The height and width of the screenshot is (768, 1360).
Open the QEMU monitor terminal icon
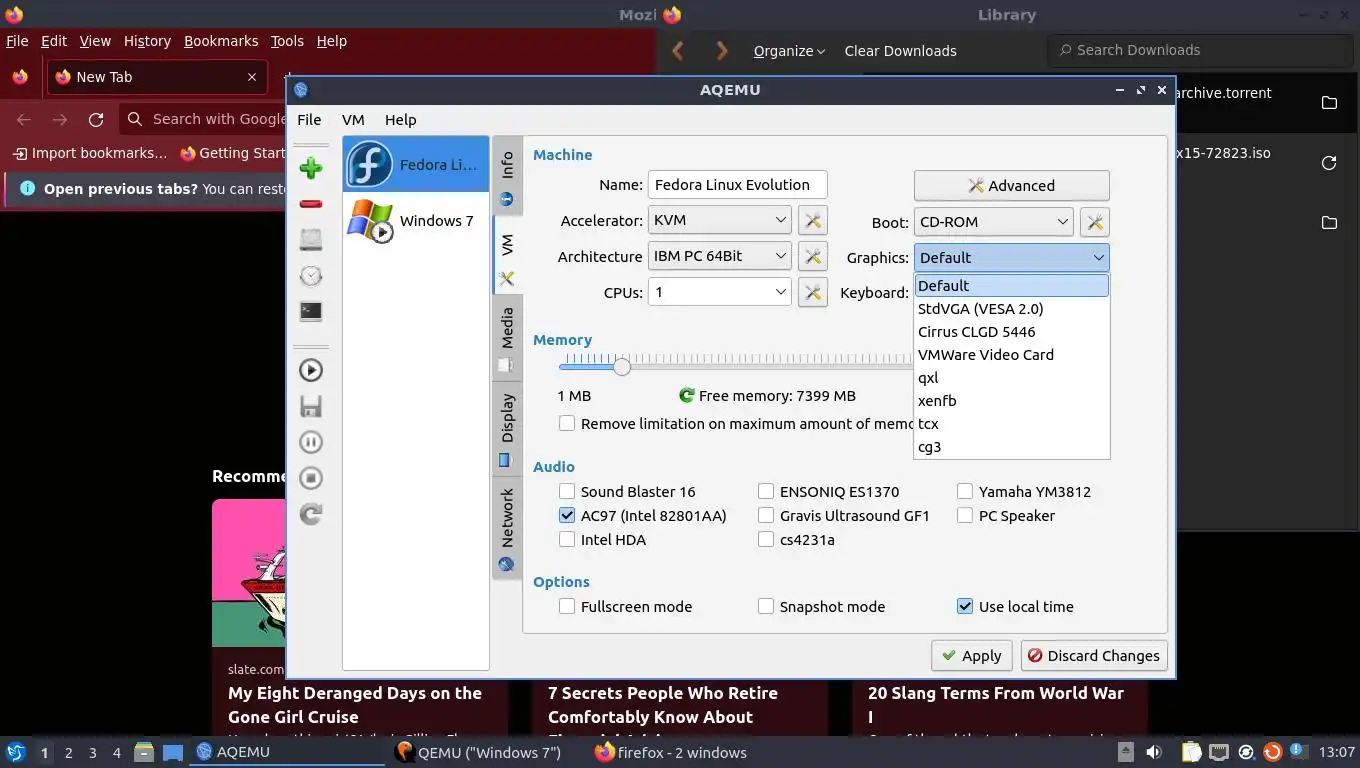[x=311, y=311]
